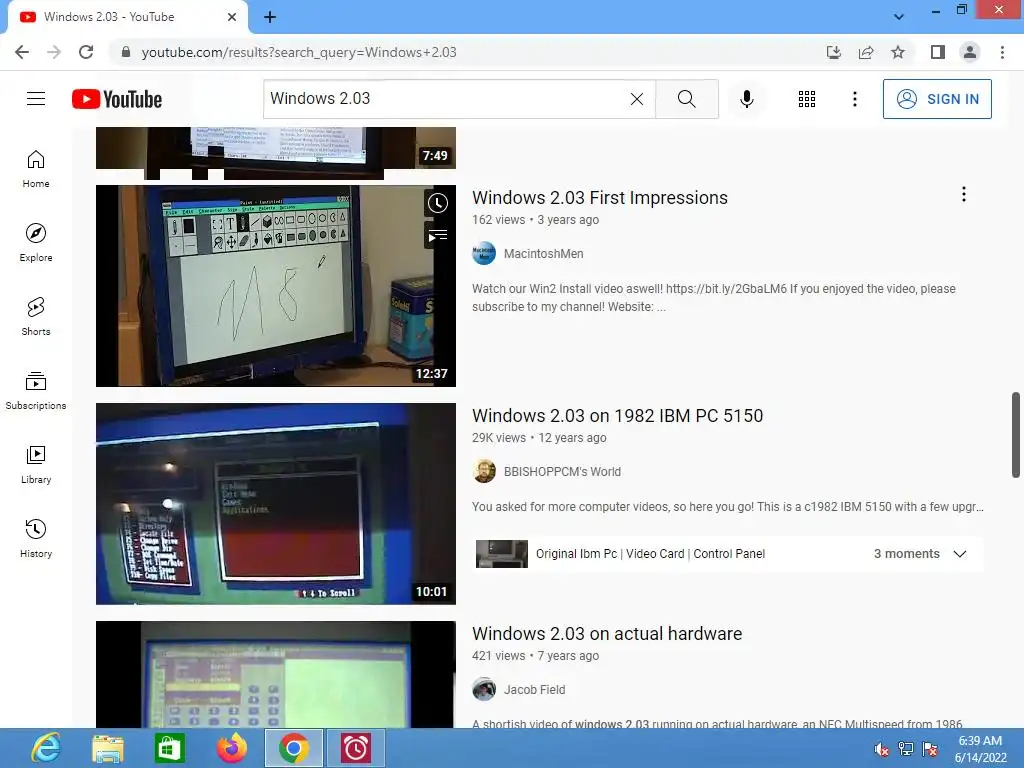Open a new browser tab
The height and width of the screenshot is (768, 1024).
coord(270,17)
